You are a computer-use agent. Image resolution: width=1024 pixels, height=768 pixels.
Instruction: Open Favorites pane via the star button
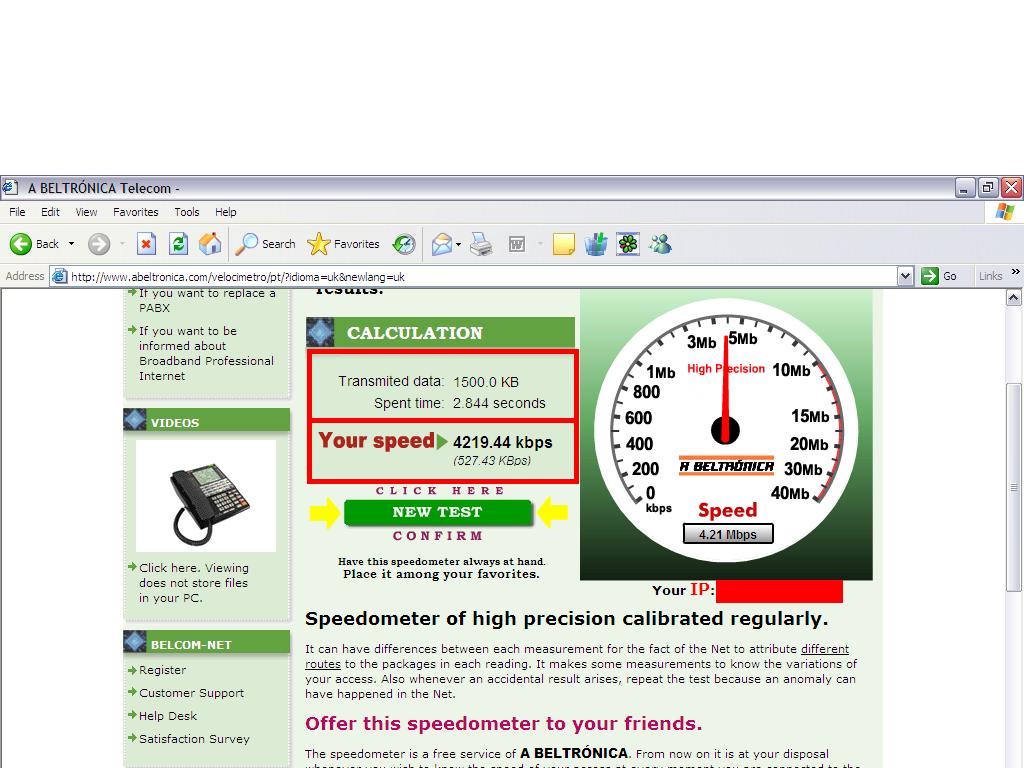tap(344, 244)
